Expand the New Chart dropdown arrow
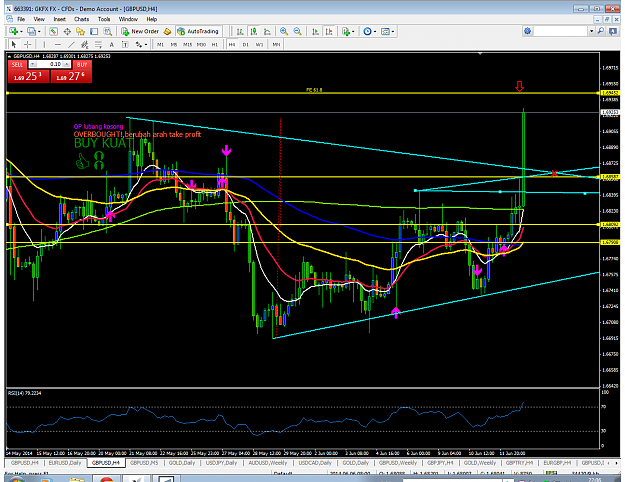Viewport: 625px width, 482px height. pyautogui.click(x=21, y=31)
